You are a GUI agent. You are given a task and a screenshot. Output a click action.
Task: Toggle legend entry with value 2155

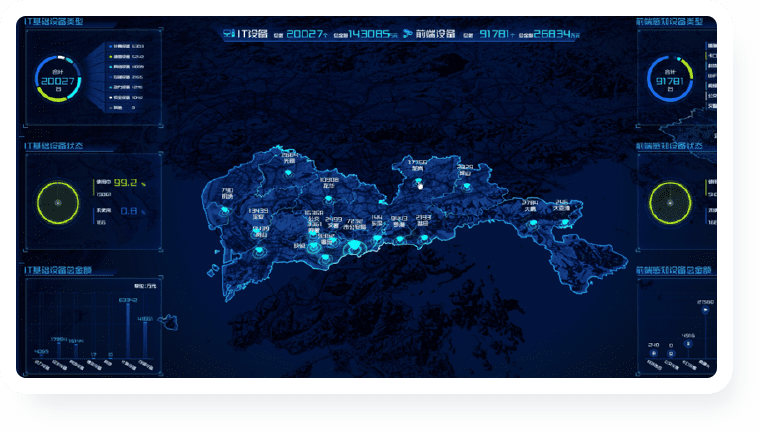pyautogui.click(x=127, y=77)
